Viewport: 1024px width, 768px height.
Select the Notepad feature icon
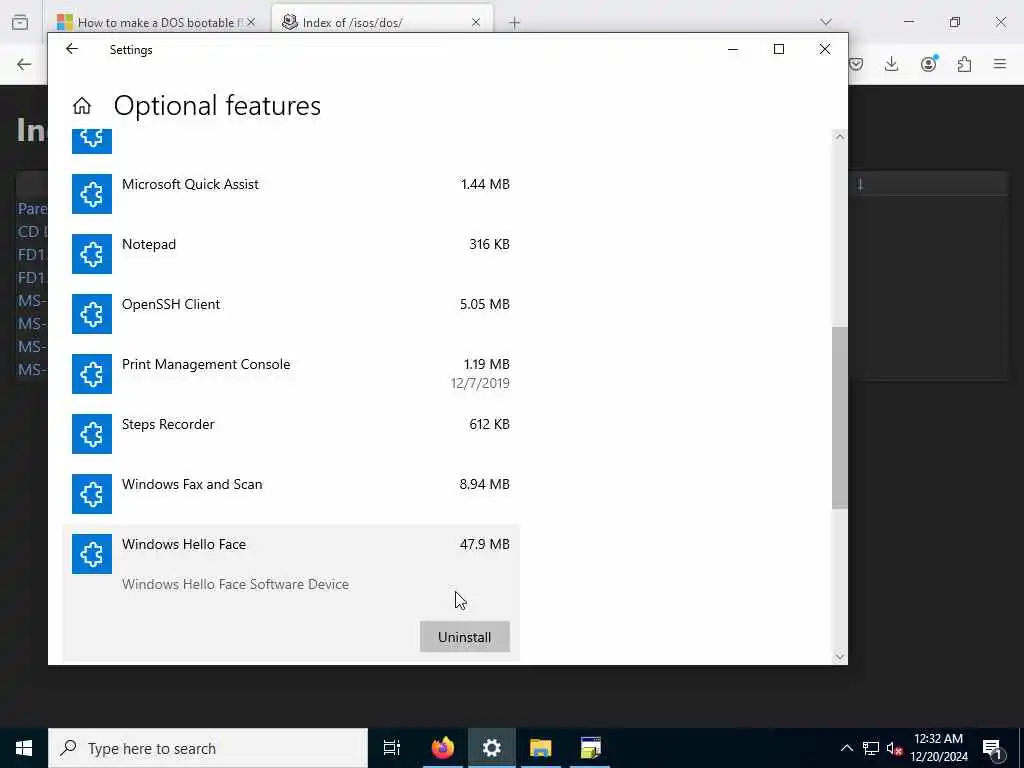91,254
